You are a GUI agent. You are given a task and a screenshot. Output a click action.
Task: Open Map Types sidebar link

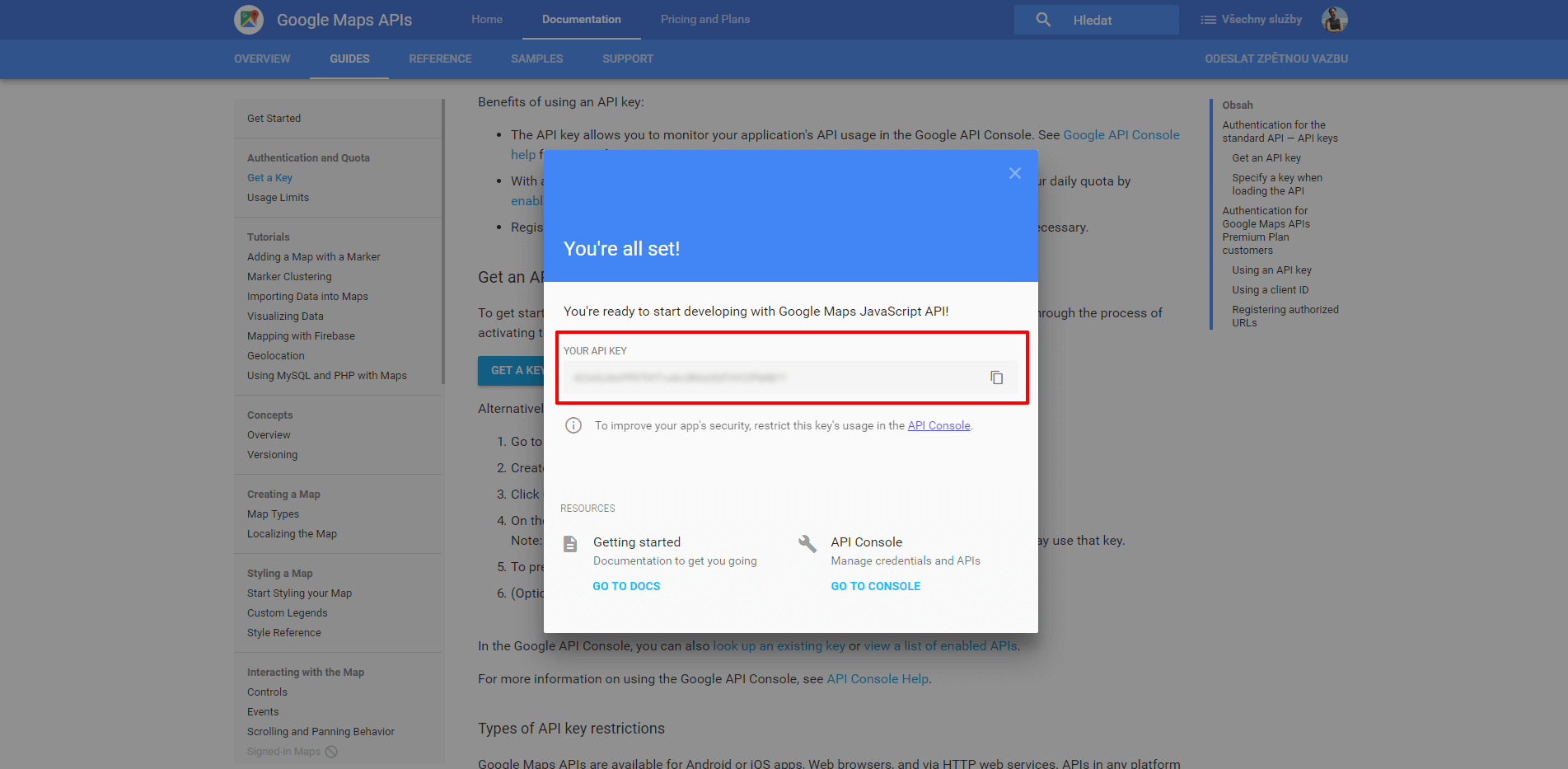tap(273, 514)
